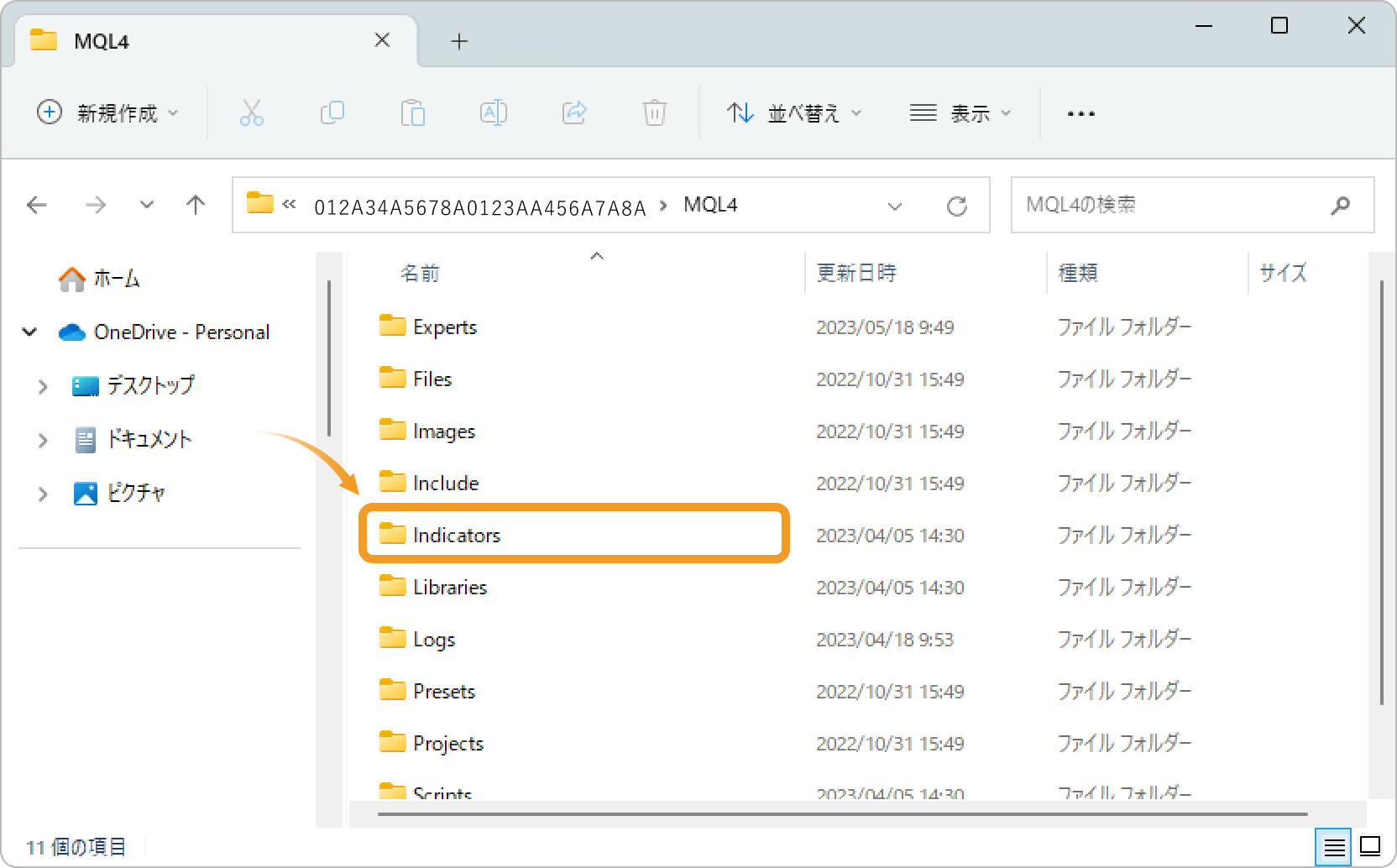Select the Experts folder name

(445, 327)
